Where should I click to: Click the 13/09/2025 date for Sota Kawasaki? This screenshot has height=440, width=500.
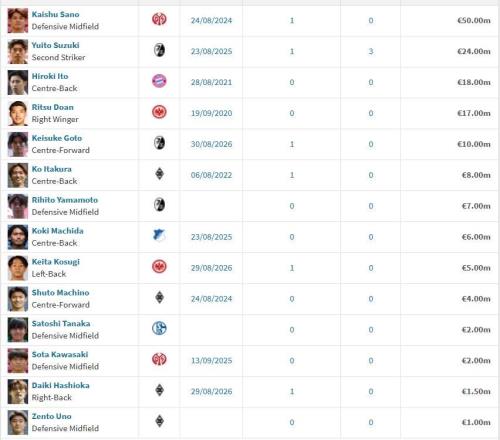click(211, 361)
